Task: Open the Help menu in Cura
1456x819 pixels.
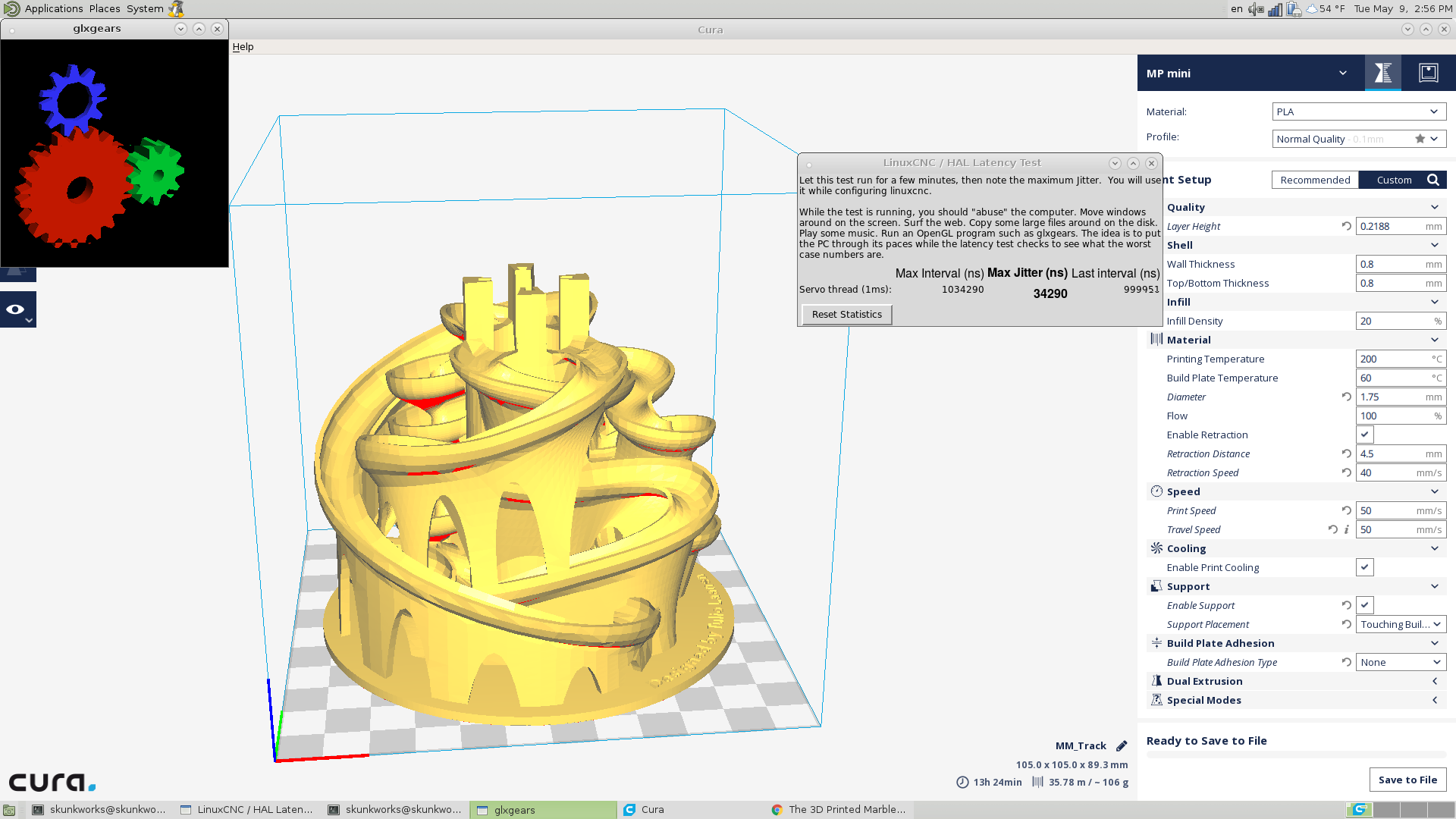Action: tap(243, 46)
